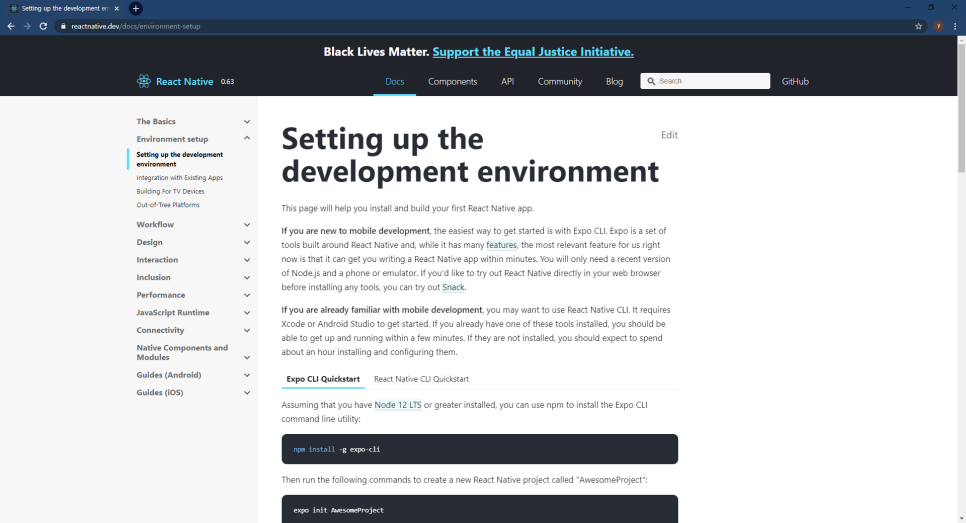Reload the page with refresh icon

coord(43,26)
